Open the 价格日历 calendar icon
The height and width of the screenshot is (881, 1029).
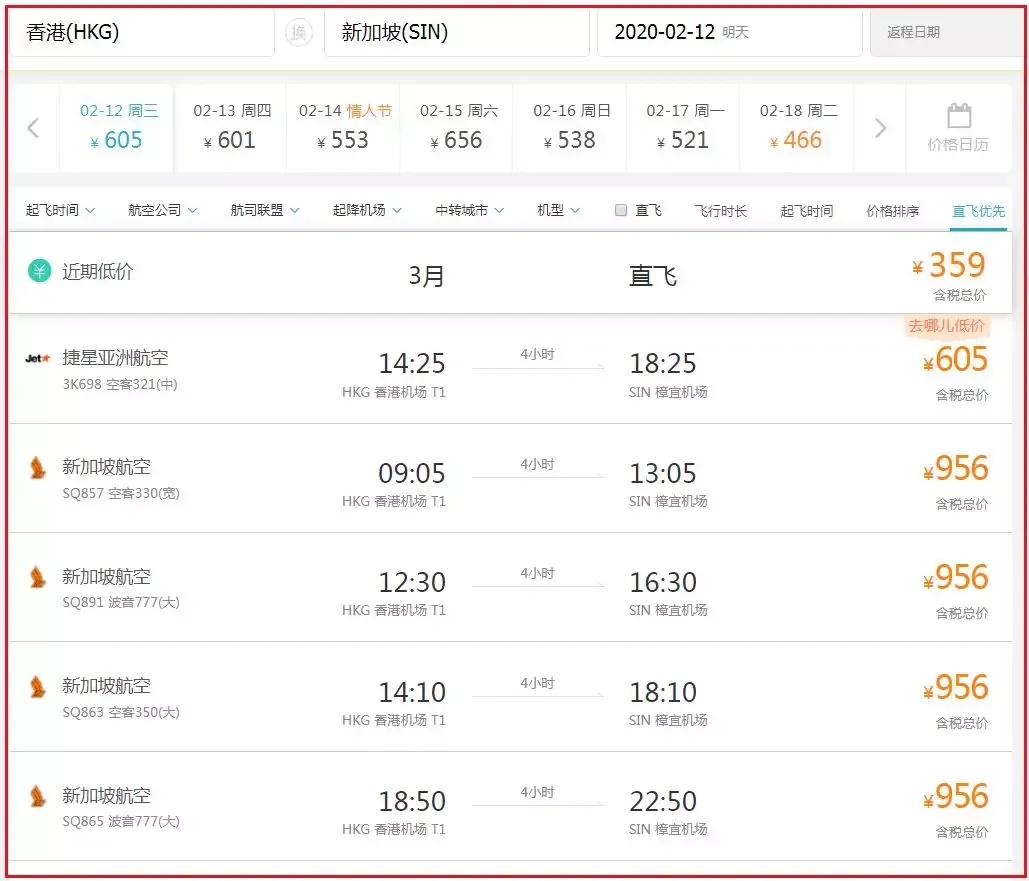point(959,116)
